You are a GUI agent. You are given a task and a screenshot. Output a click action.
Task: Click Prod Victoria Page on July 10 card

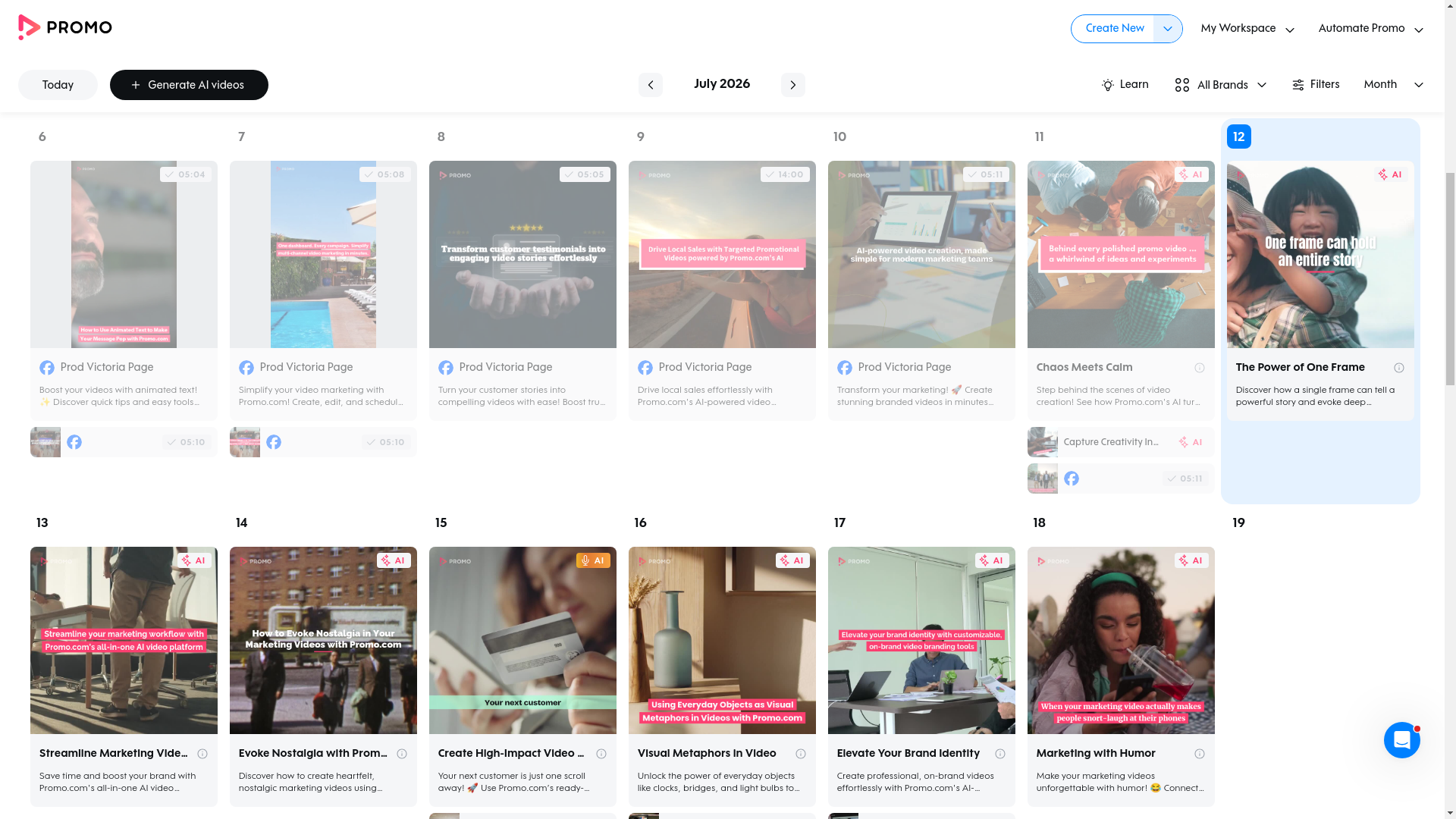pyautogui.click(x=905, y=368)
